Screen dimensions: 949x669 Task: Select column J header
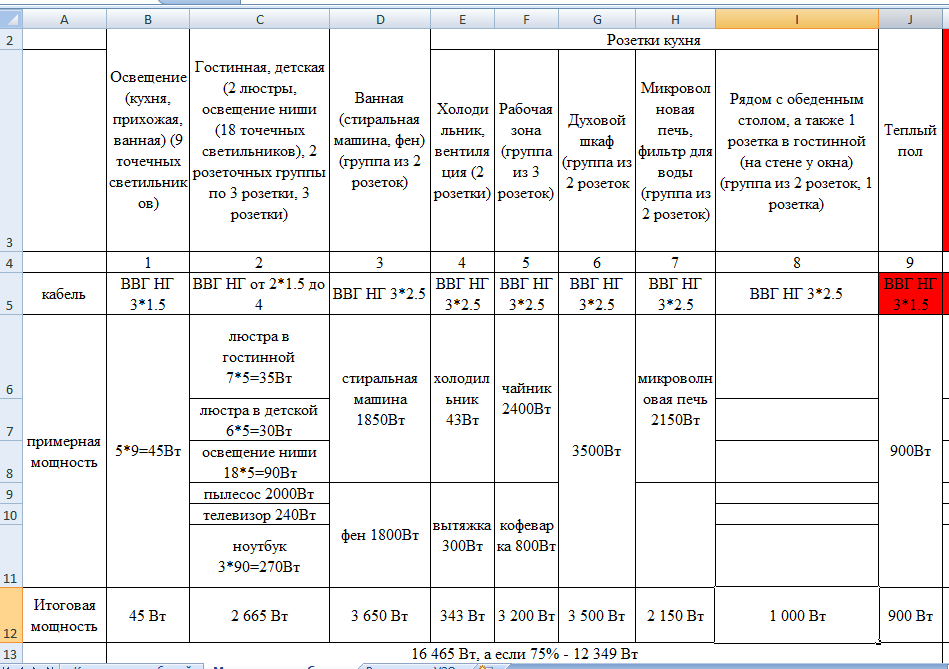tap(910, 19)
